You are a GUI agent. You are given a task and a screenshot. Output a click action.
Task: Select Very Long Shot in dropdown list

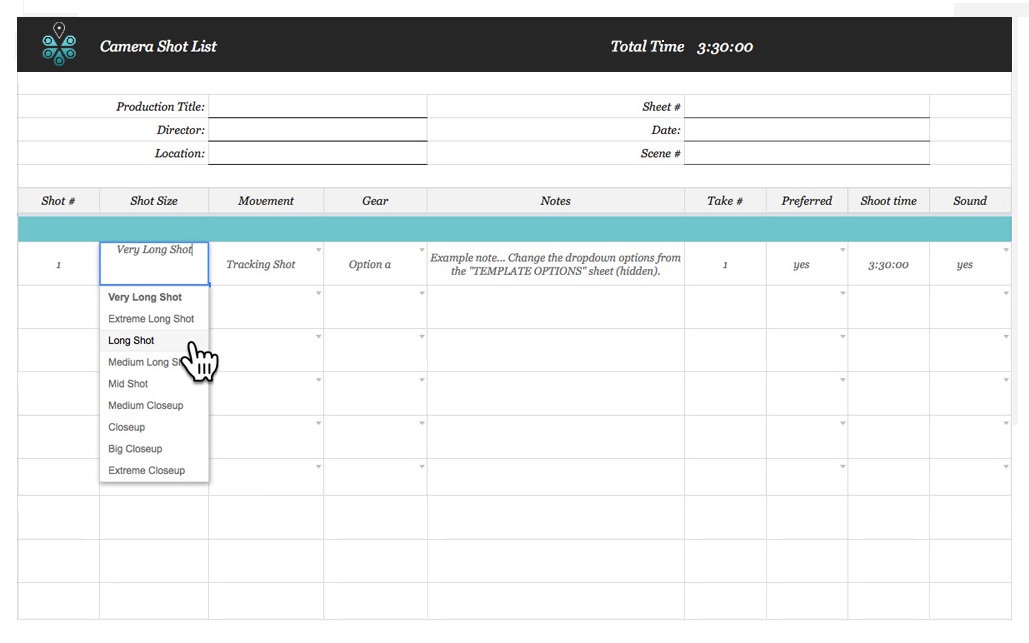point(145,297)
